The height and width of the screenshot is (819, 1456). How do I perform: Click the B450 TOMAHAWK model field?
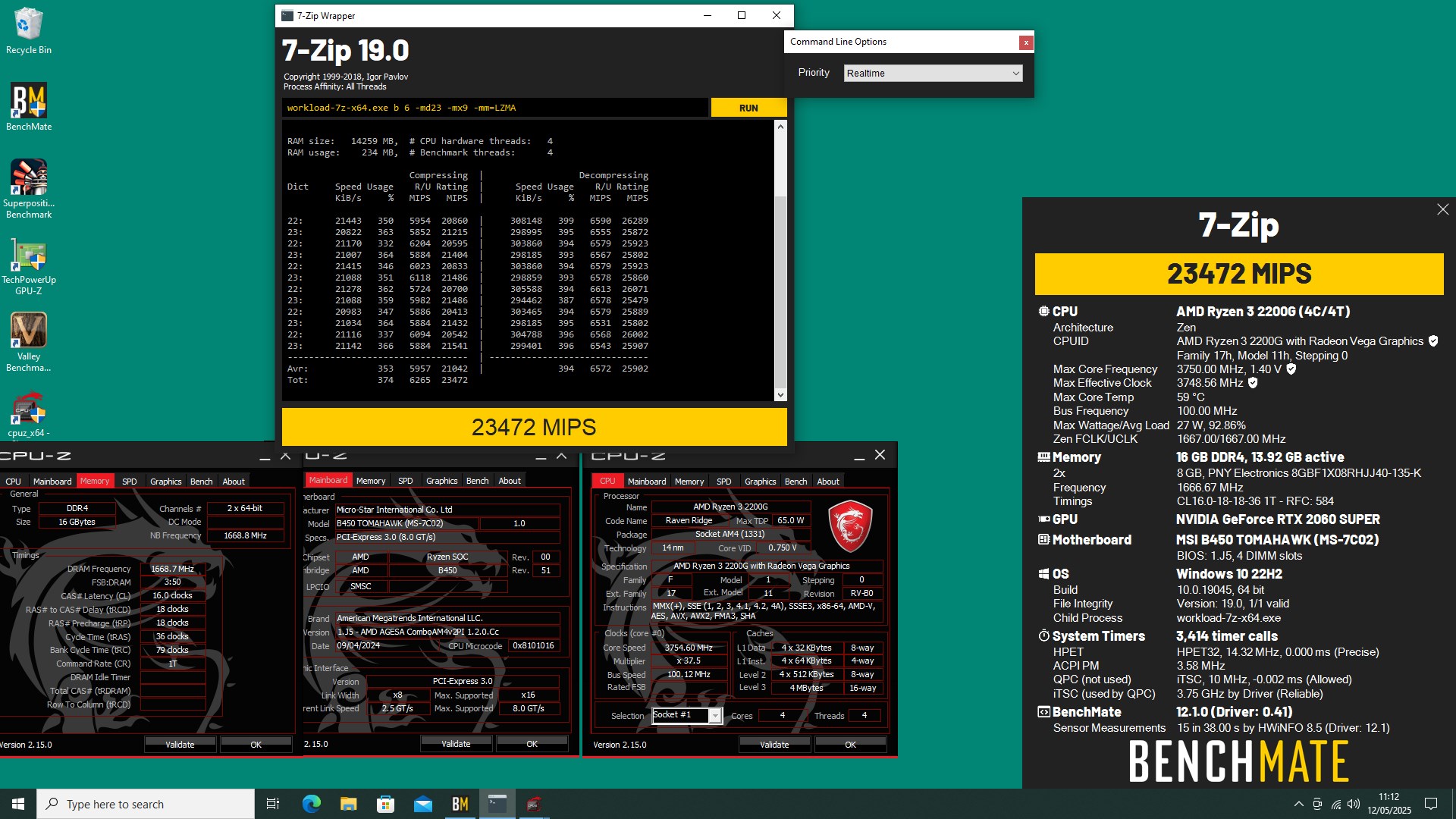coord(406,523)
